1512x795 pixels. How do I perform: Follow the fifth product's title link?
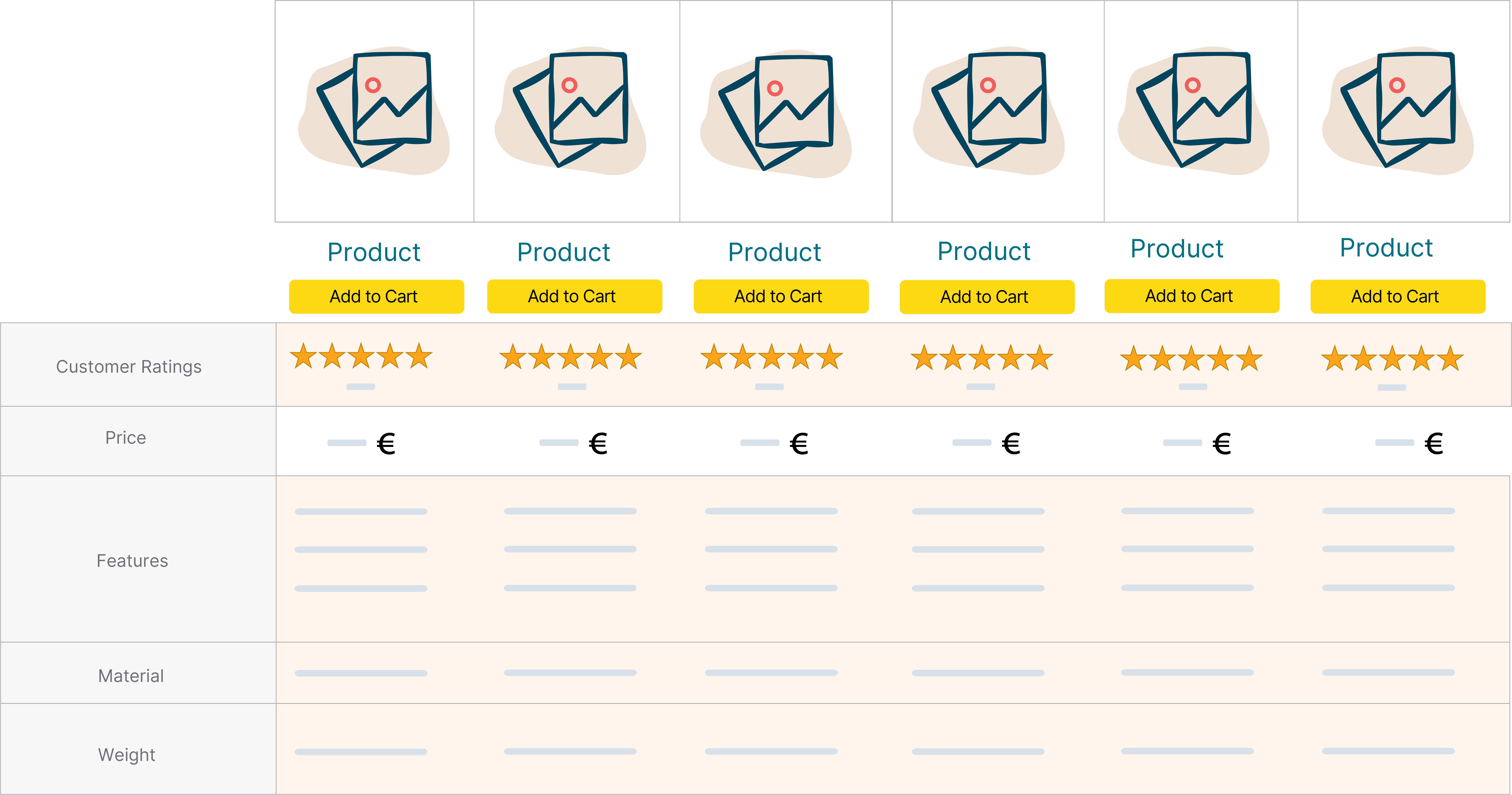pyautogui.click(x=1177, y=248)
